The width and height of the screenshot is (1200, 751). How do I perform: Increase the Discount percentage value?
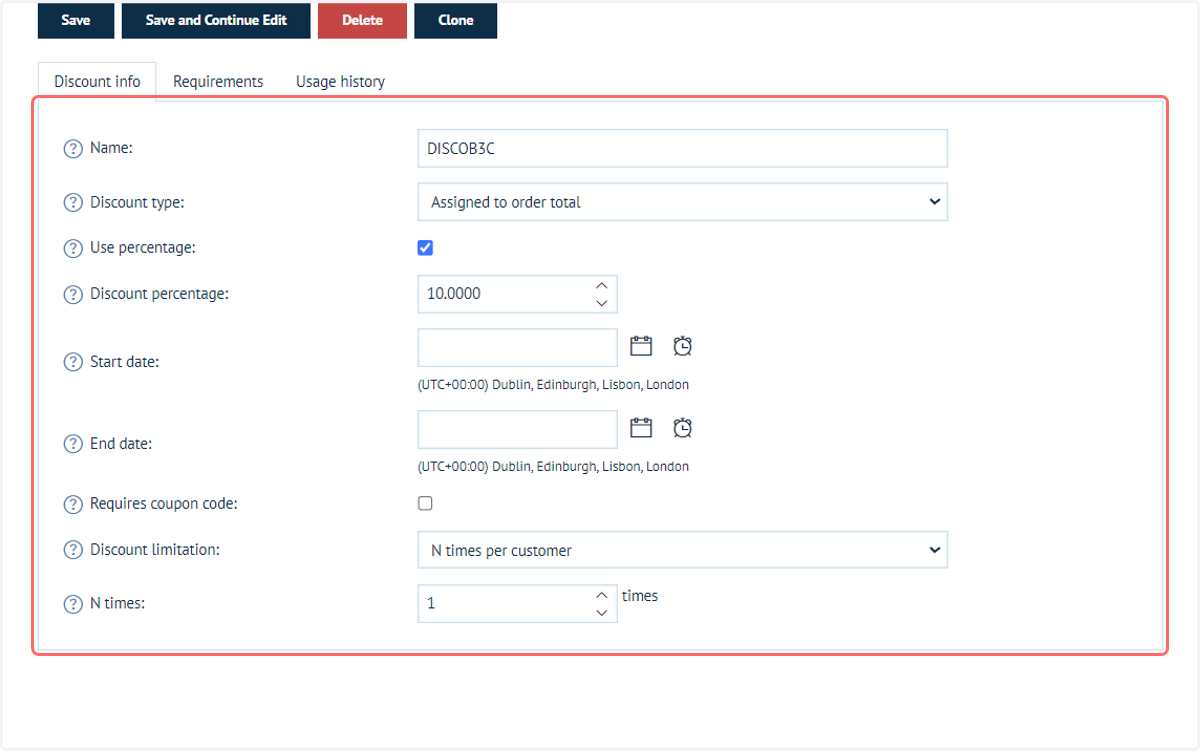coord(601,286)
